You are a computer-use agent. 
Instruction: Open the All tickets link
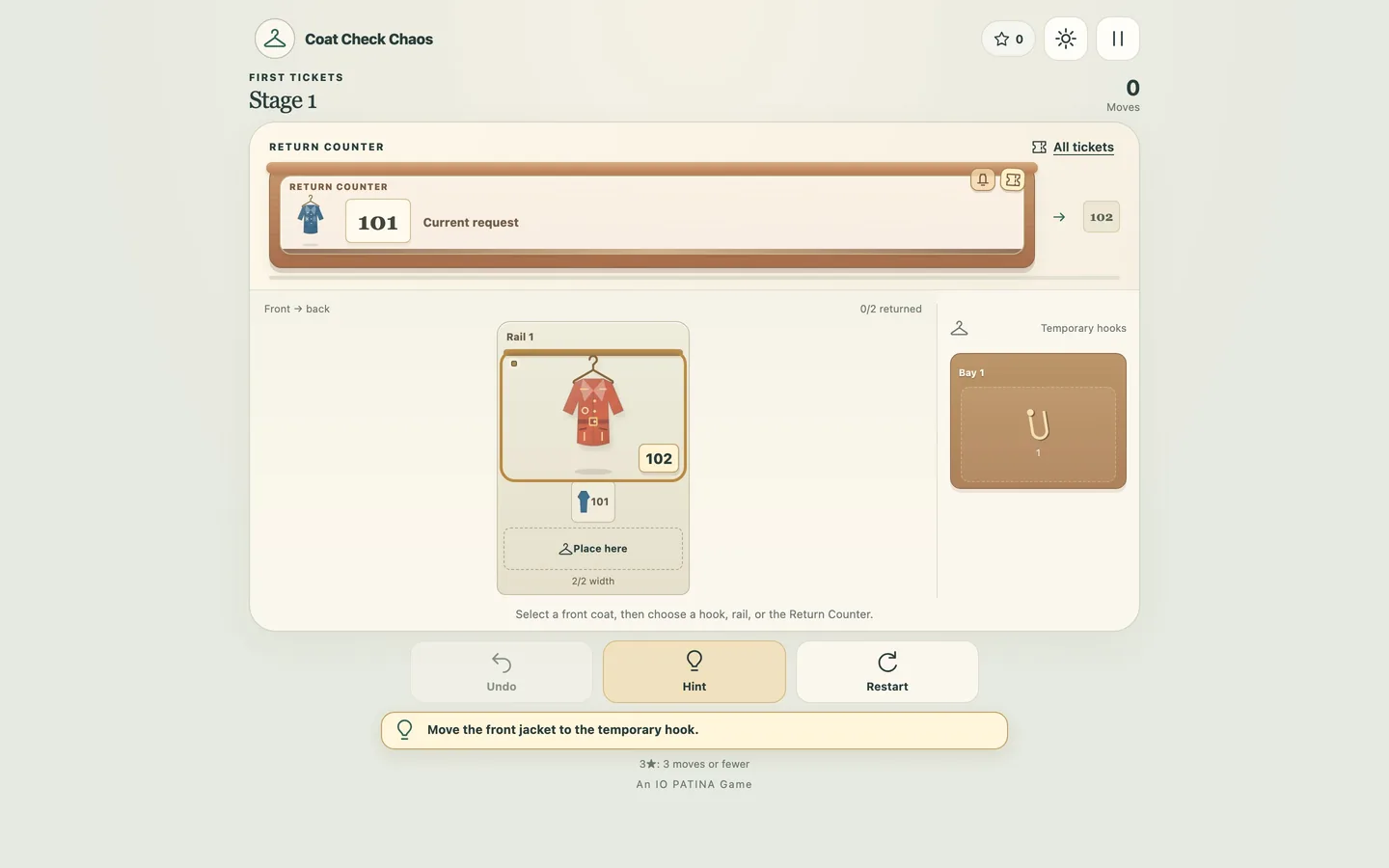click(1073, 147)
